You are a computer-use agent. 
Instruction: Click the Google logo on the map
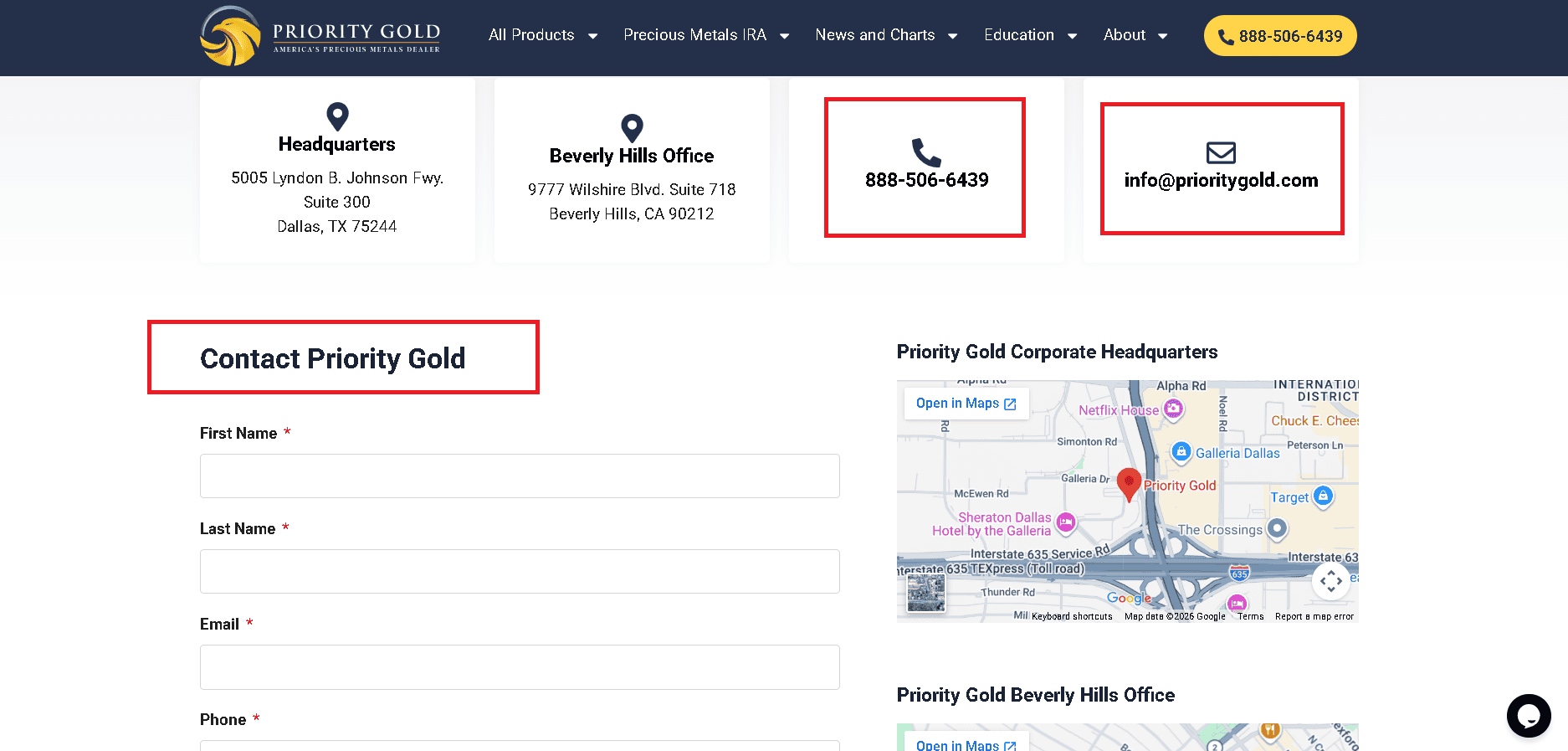[x=1129, y=598]
